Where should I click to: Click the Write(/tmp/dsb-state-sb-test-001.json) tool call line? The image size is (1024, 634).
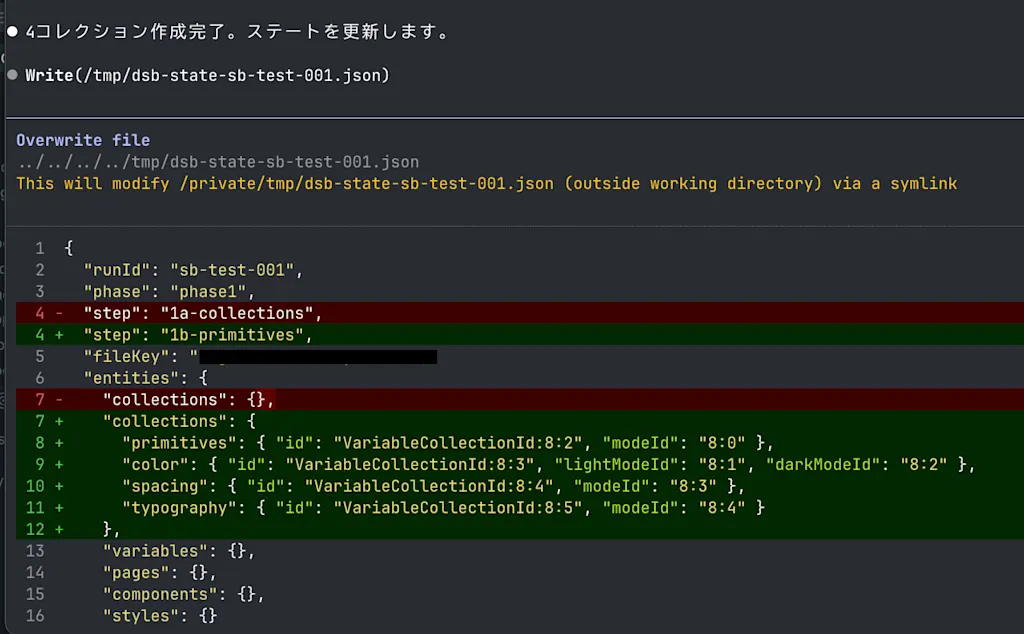pyautogui.click(x=207, y=75)
